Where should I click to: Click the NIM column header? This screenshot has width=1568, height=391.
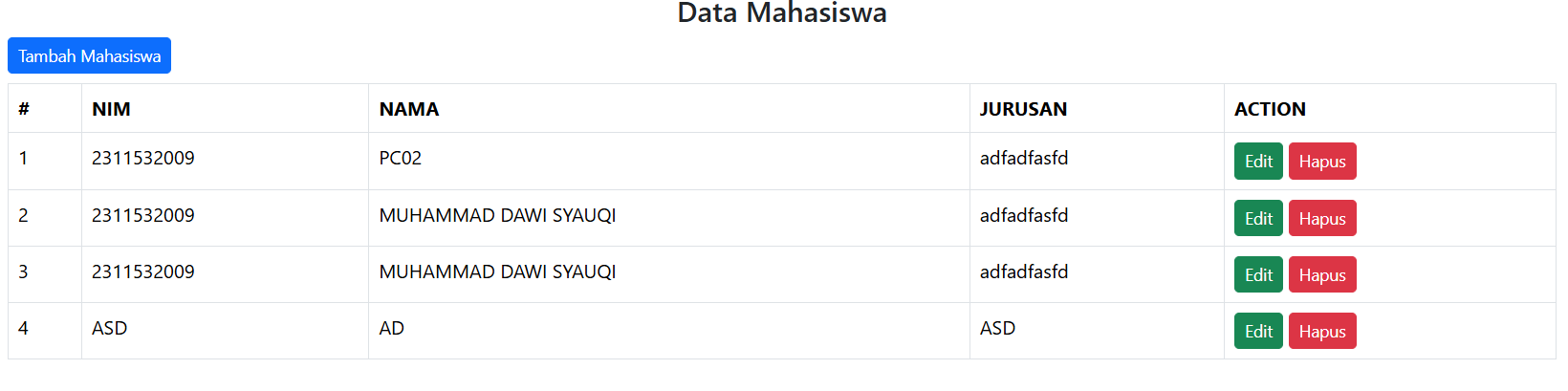111,109
